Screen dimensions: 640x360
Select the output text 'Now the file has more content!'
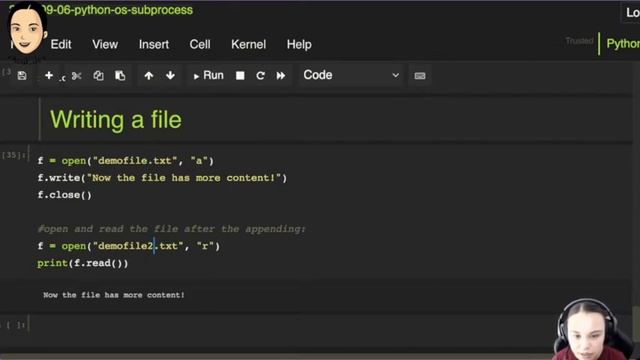point(114,295)
